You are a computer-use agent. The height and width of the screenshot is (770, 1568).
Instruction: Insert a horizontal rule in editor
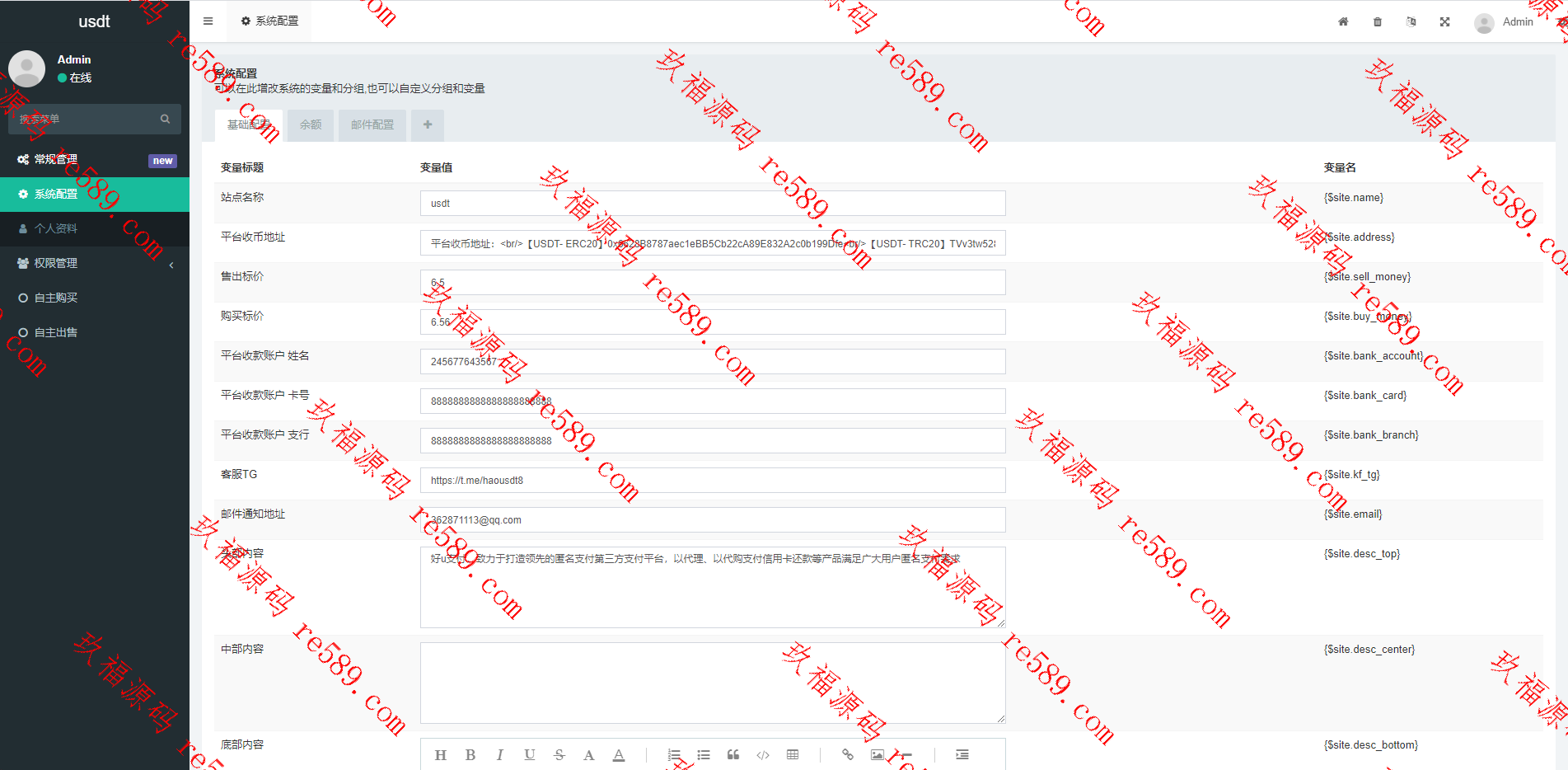tap(906, 754)
